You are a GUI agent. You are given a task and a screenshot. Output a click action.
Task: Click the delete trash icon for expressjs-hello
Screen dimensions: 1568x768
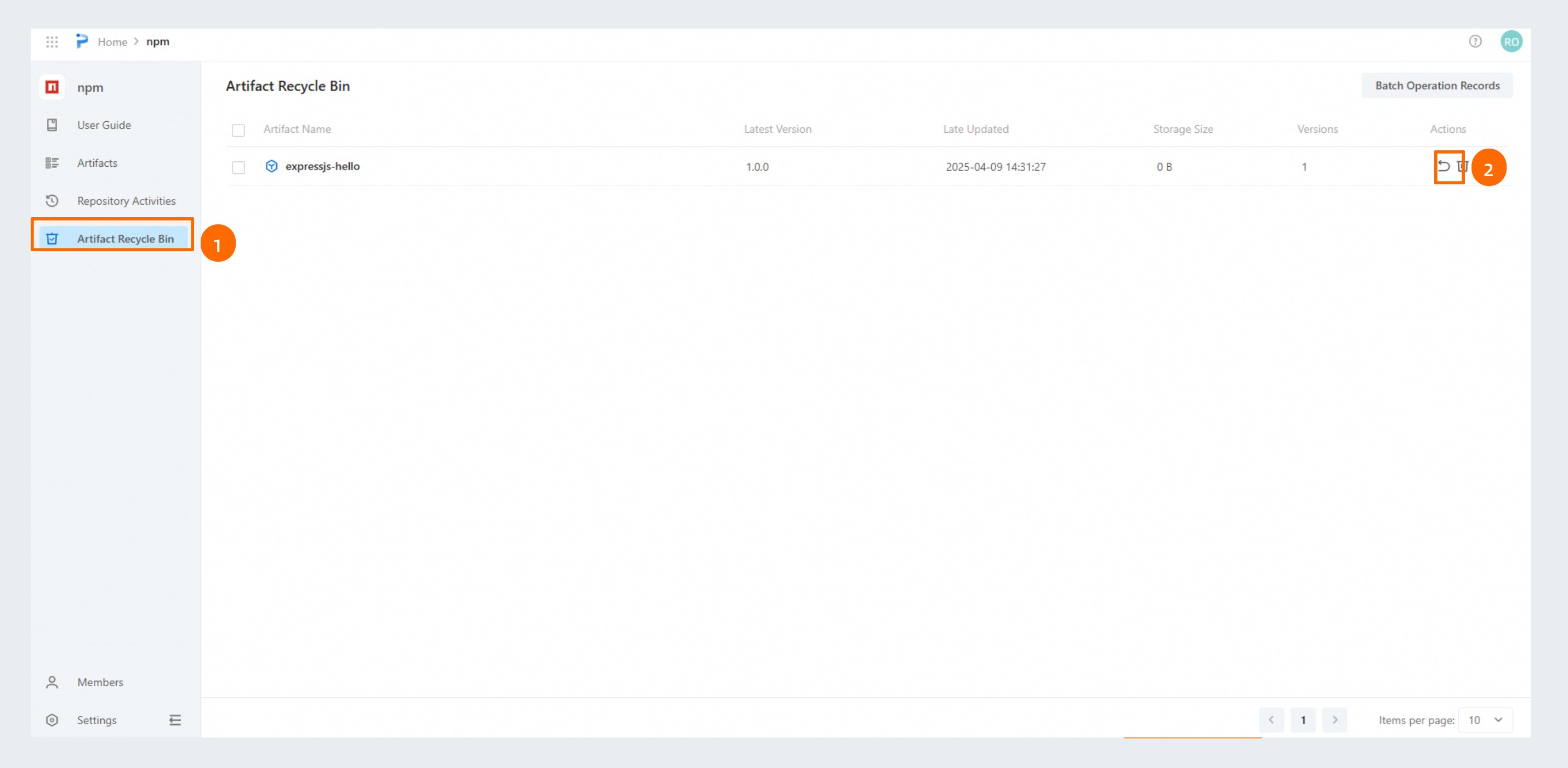1462,166
